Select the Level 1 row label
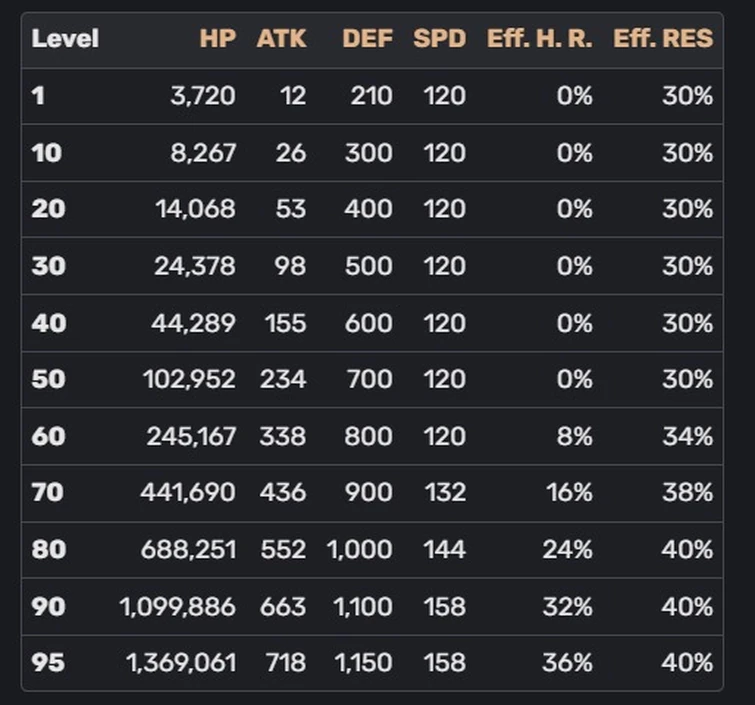755x705 pixels. (x=39, y=96)
